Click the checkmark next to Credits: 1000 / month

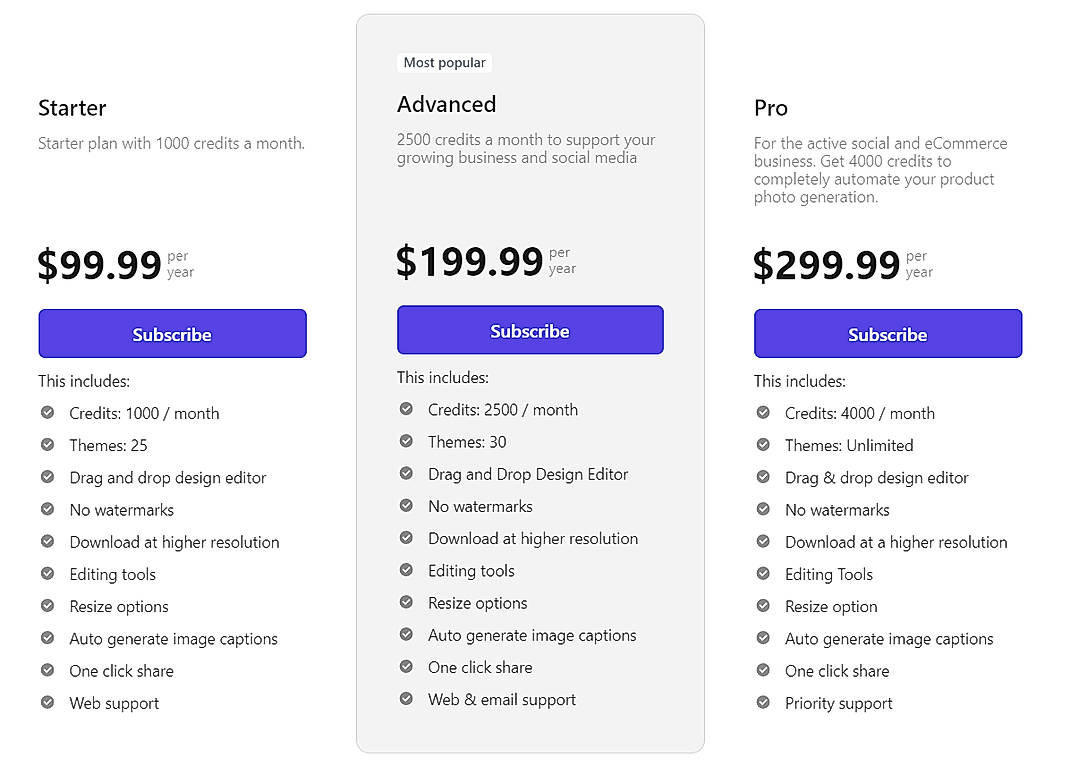coord(48,413)
